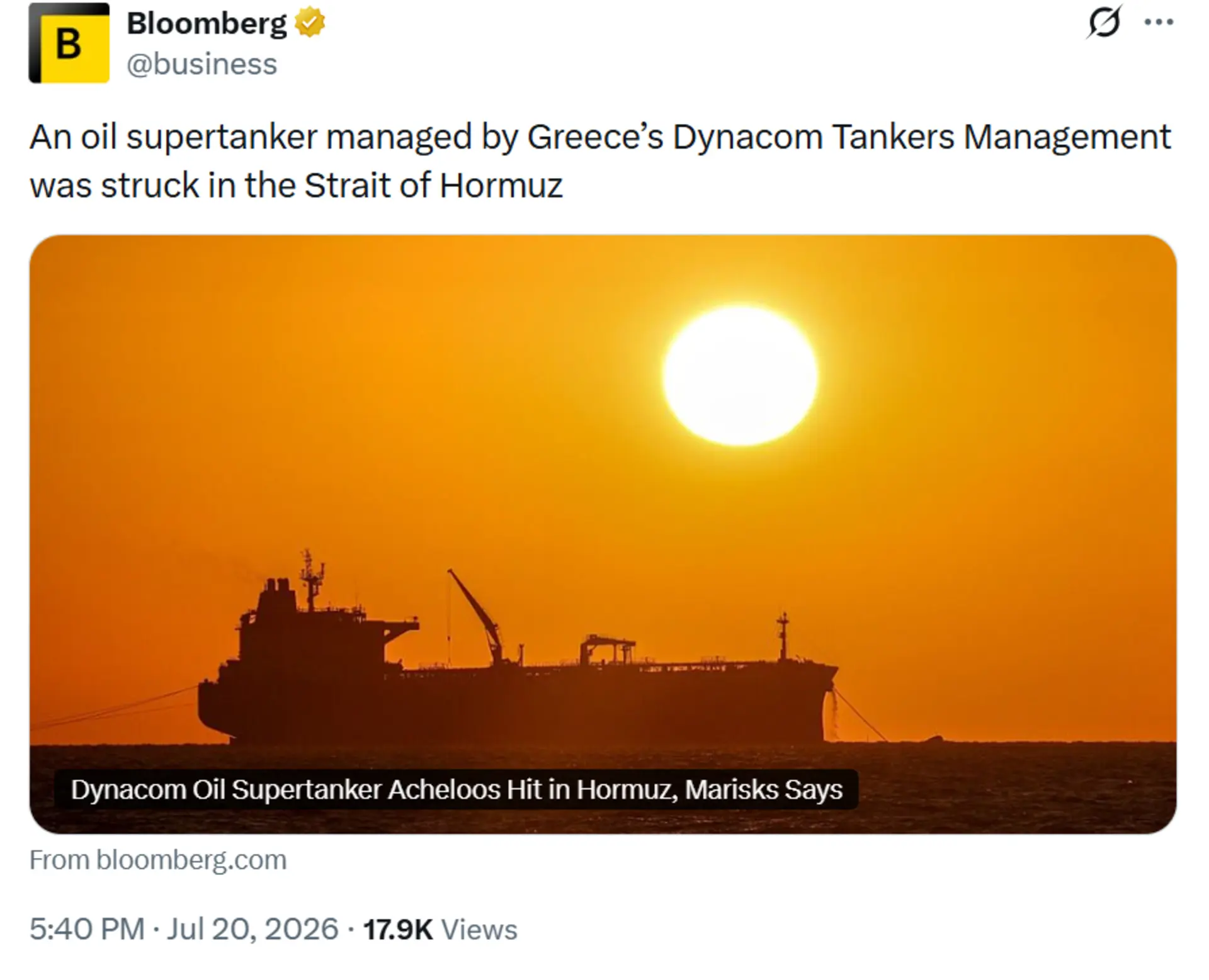Open the Bloomberg display name
Screen dimensions: 1209x980
click(x=207, y=23)
